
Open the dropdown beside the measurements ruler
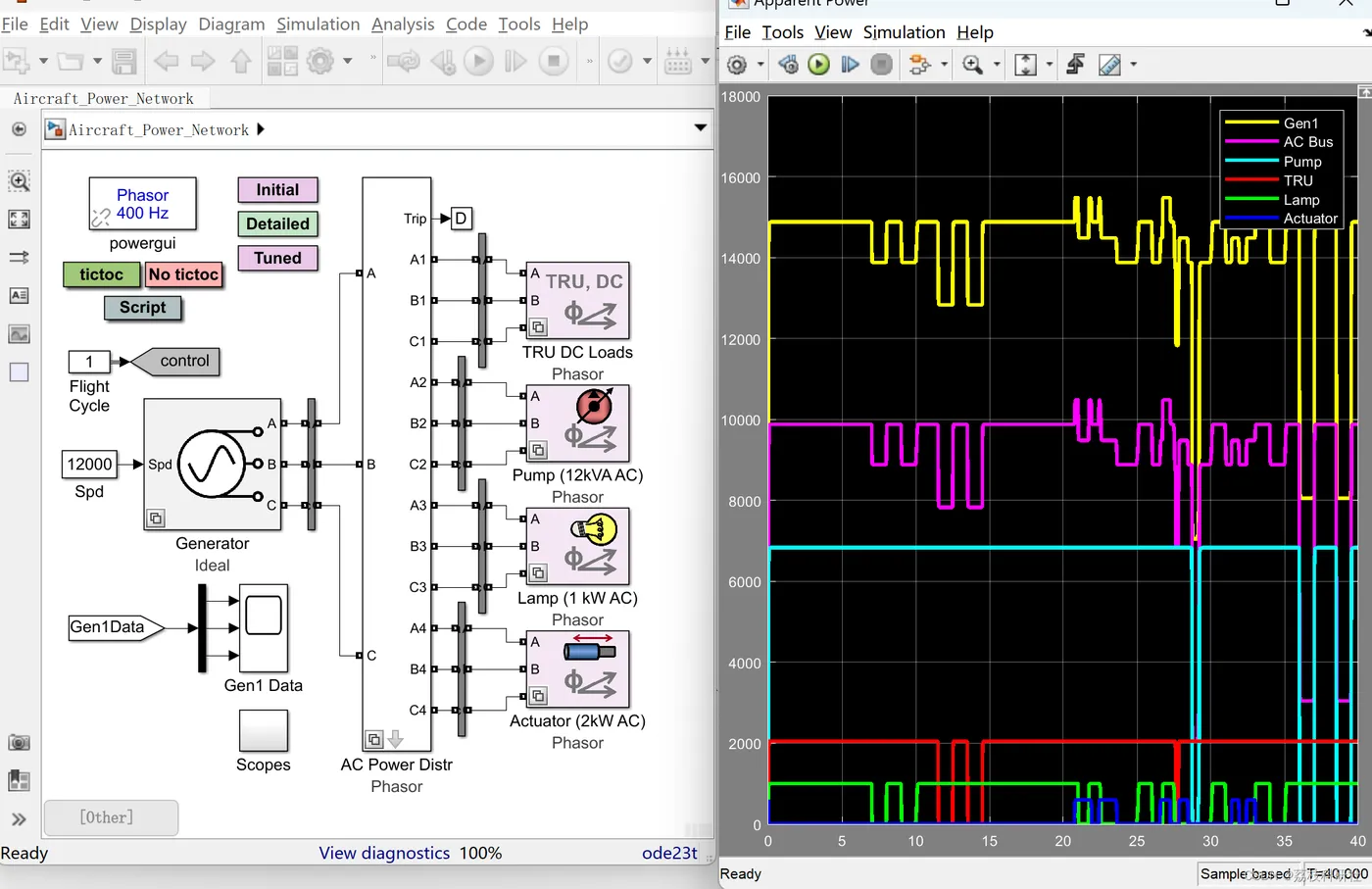click(1134, 65)
